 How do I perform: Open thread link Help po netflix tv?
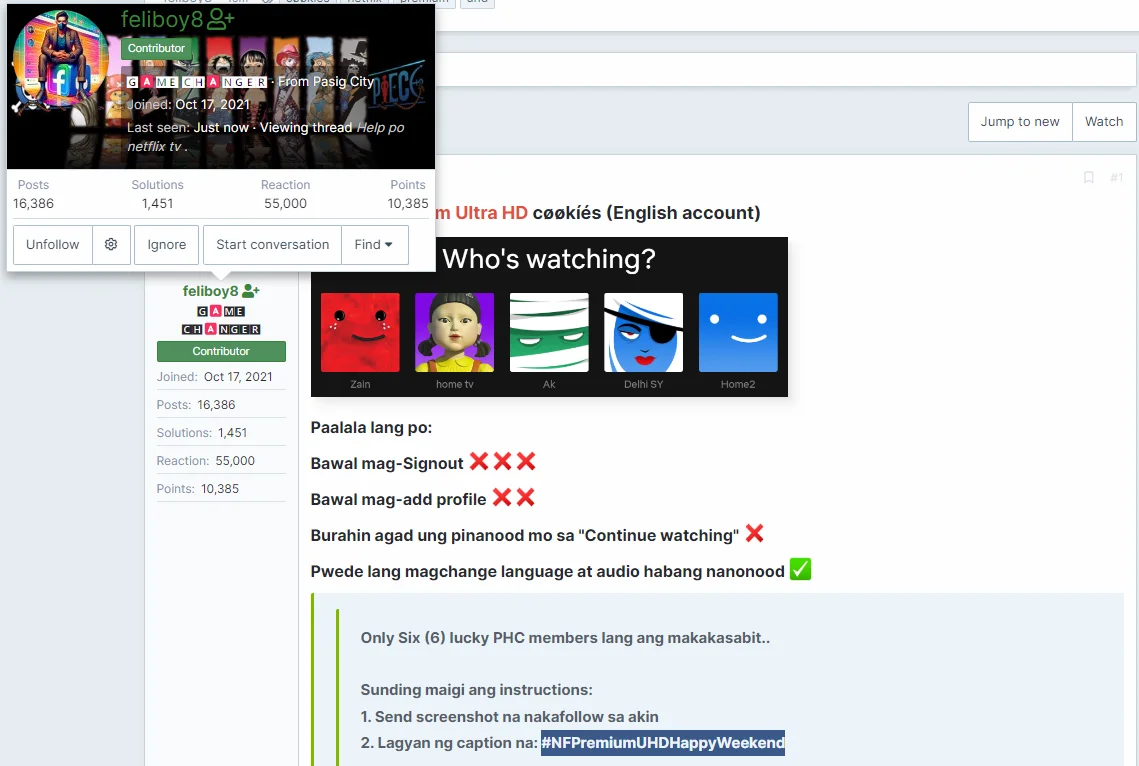coord(265,137)
